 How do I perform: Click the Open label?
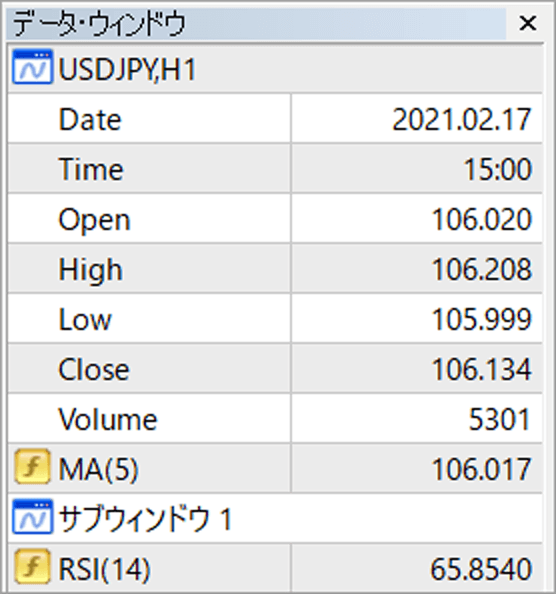point(94,220)
